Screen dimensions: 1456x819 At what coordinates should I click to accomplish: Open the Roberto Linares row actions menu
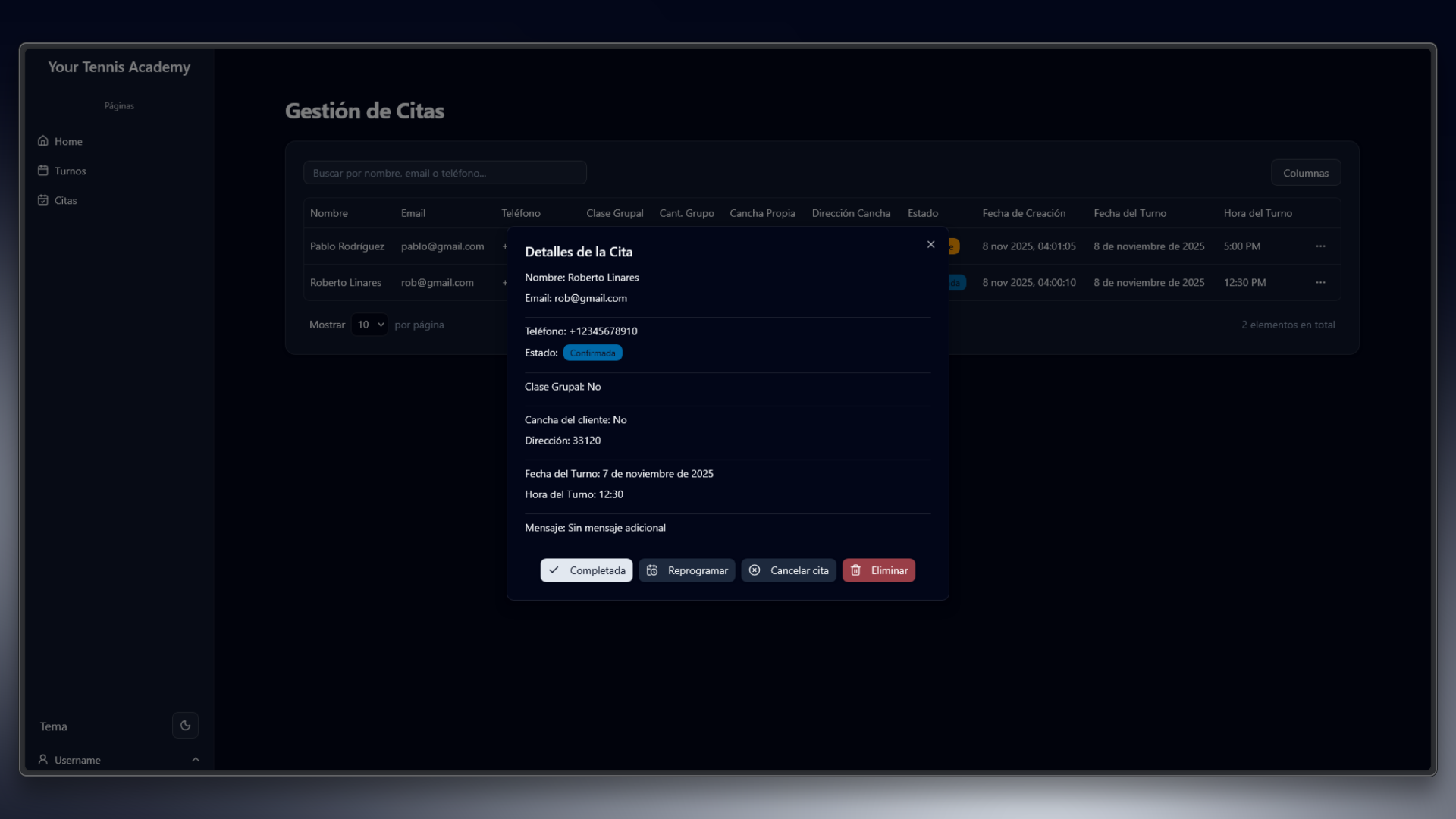coord(1320,282)
